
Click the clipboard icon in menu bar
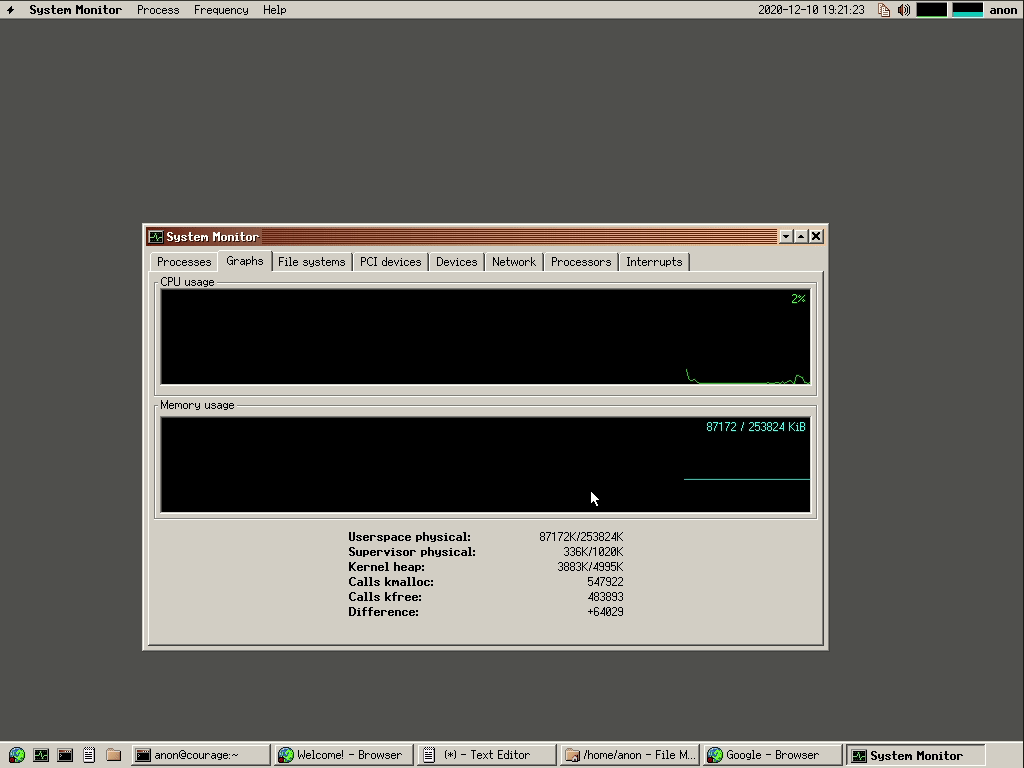pyautogui.click(x=884, y=10)
